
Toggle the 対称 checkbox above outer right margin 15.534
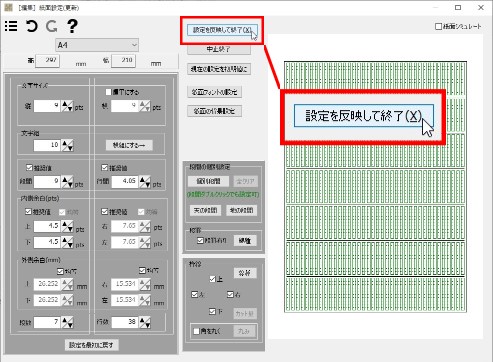(x=142, y=270)
